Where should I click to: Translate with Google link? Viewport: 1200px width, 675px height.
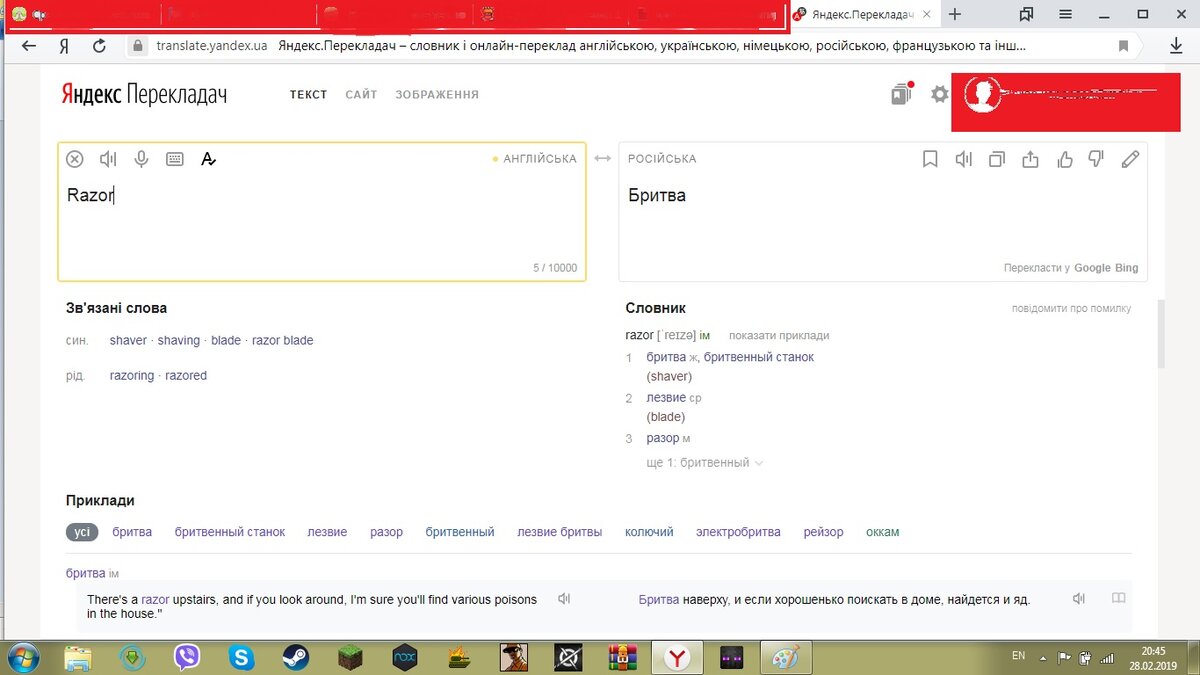[1093, 268]
